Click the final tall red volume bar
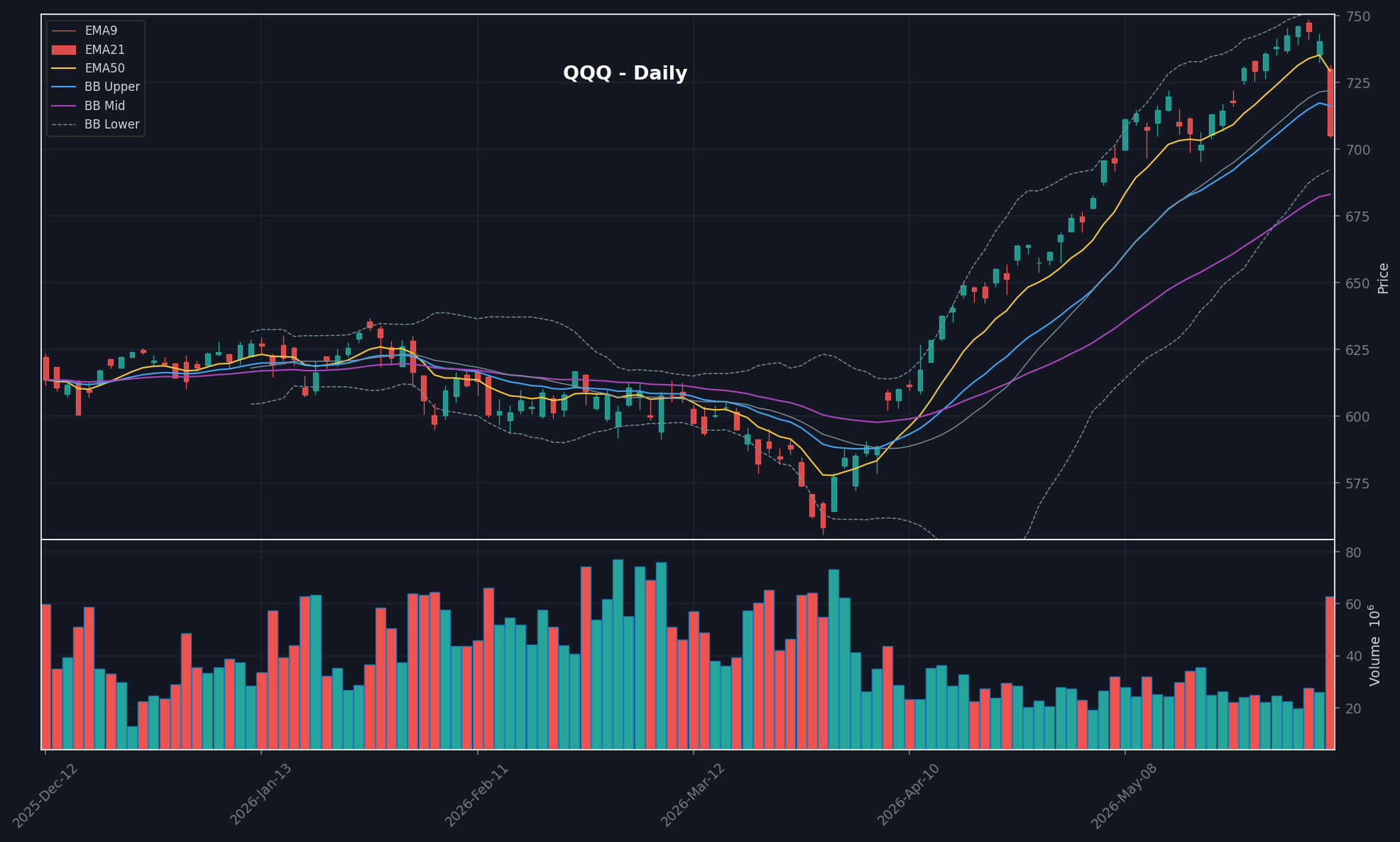 coord(1330,673)
